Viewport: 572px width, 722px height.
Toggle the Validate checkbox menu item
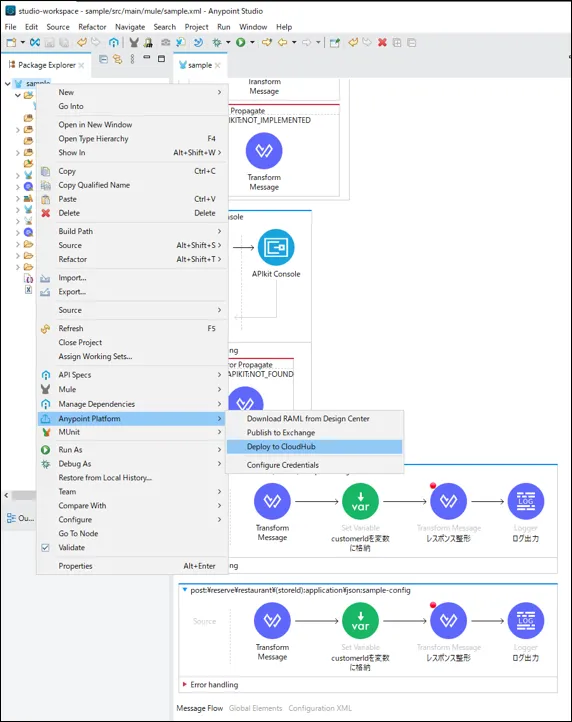(x=133, y=547)
